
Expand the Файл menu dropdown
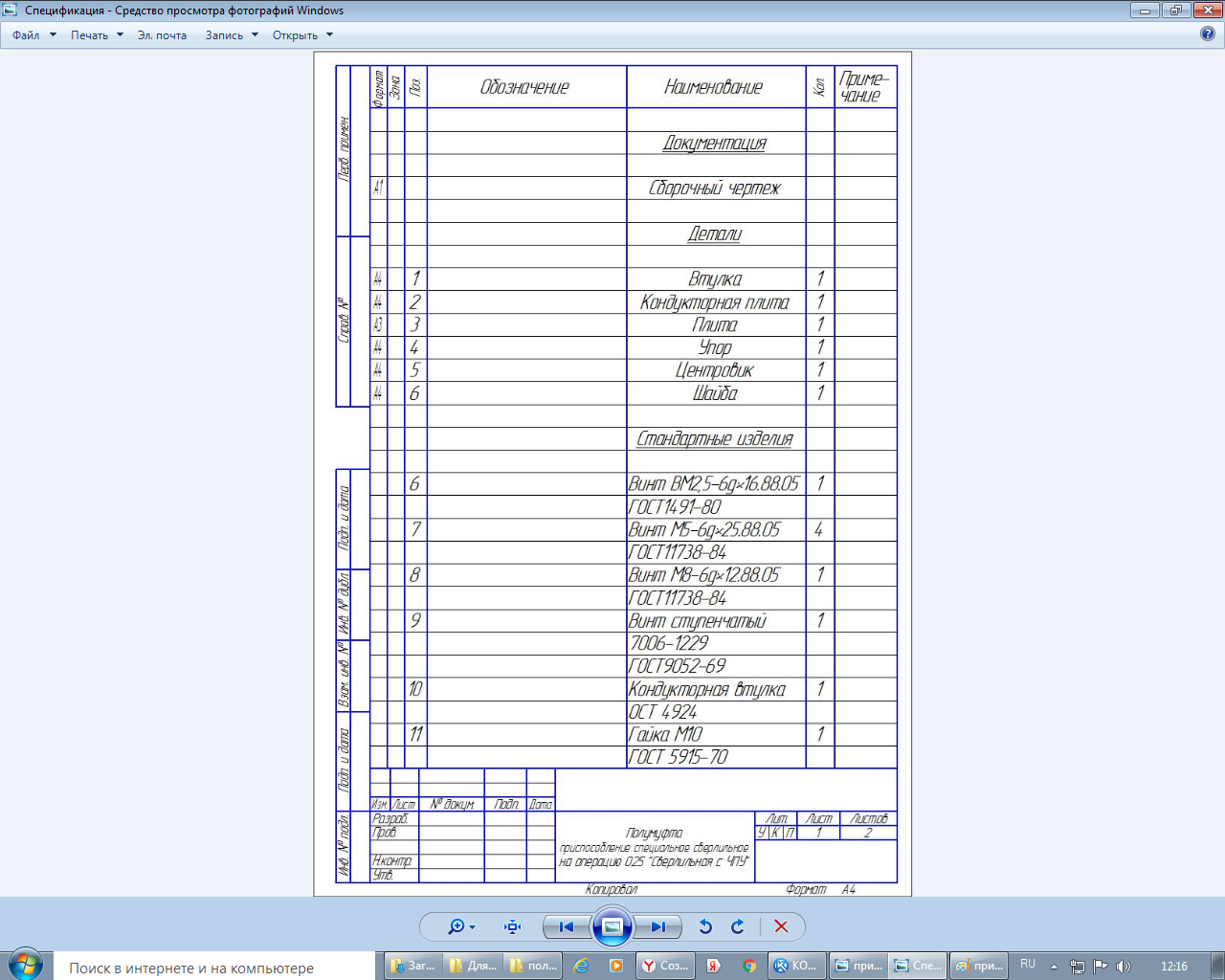tap(34, 35)
